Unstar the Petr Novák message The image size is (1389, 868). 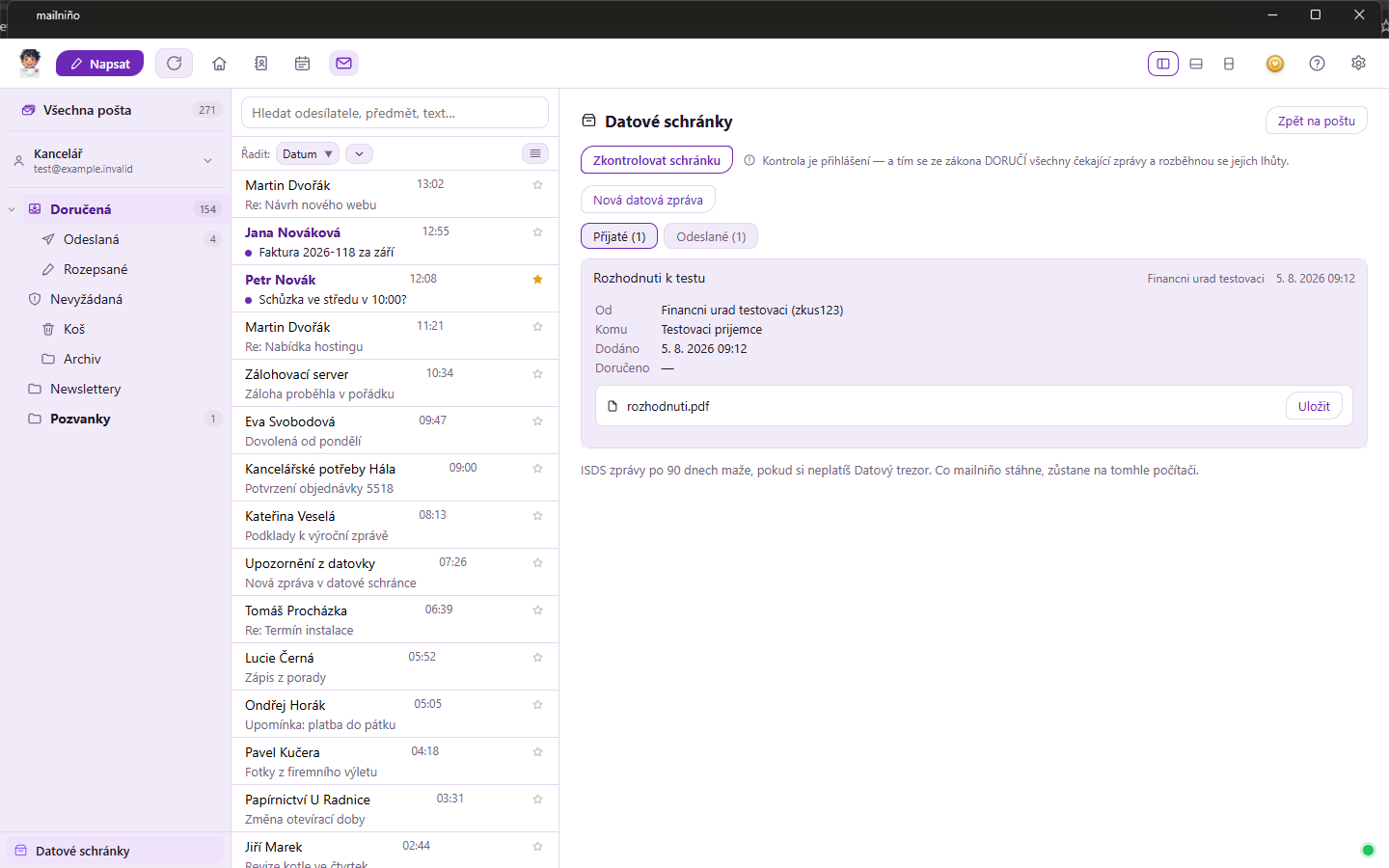(538, 279)
